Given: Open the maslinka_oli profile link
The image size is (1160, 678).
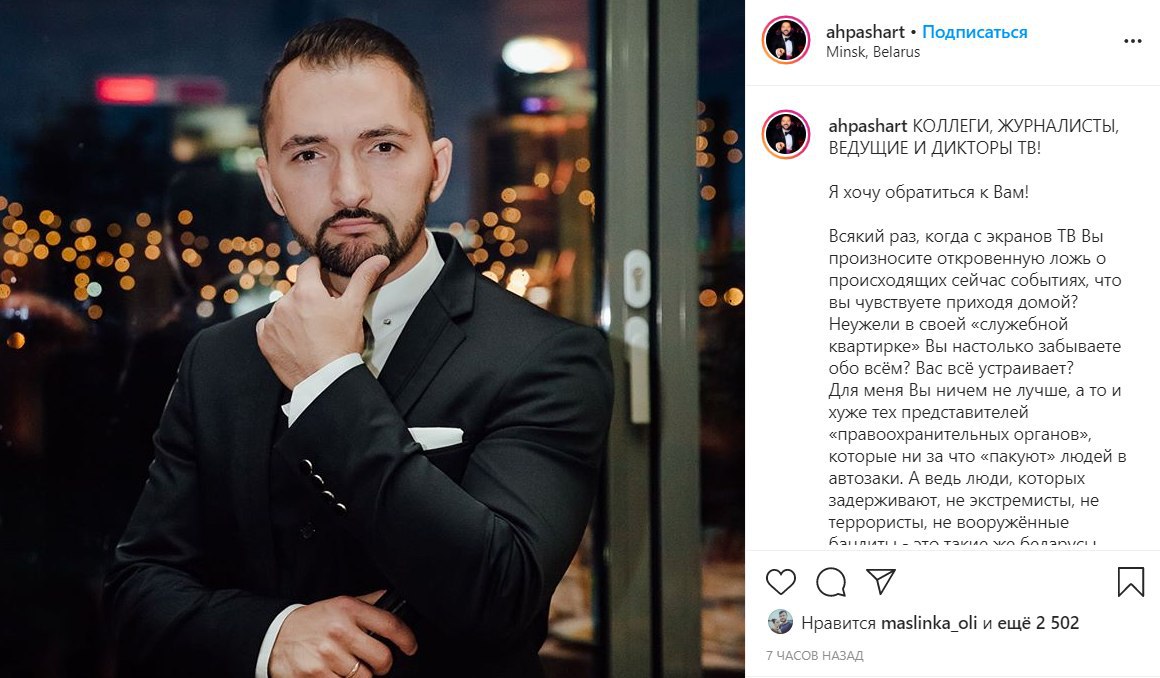Looking at the screenshot, I should (x=929, y=623).
